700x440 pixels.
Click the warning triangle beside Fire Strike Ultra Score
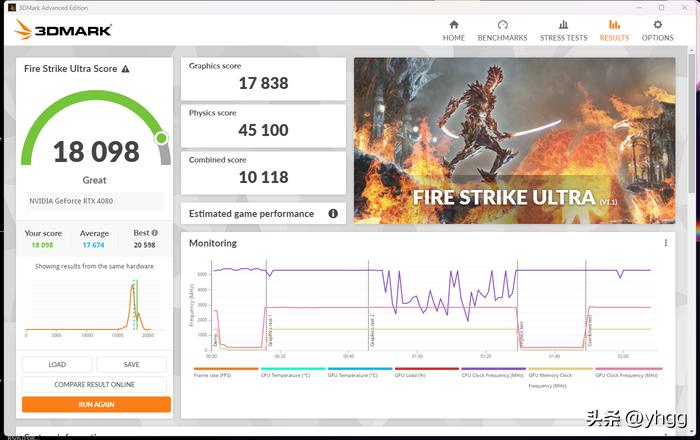click(x=125, y=69)
